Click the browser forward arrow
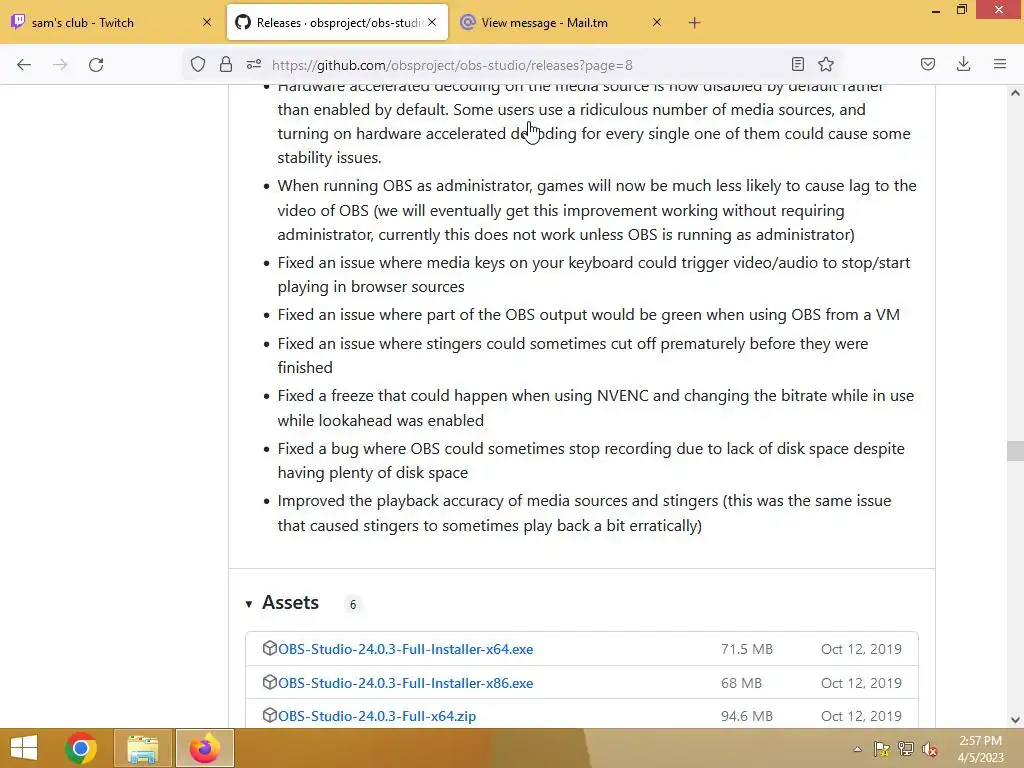This screenshot has height=768, width=1024. click(x=60, y=65)
